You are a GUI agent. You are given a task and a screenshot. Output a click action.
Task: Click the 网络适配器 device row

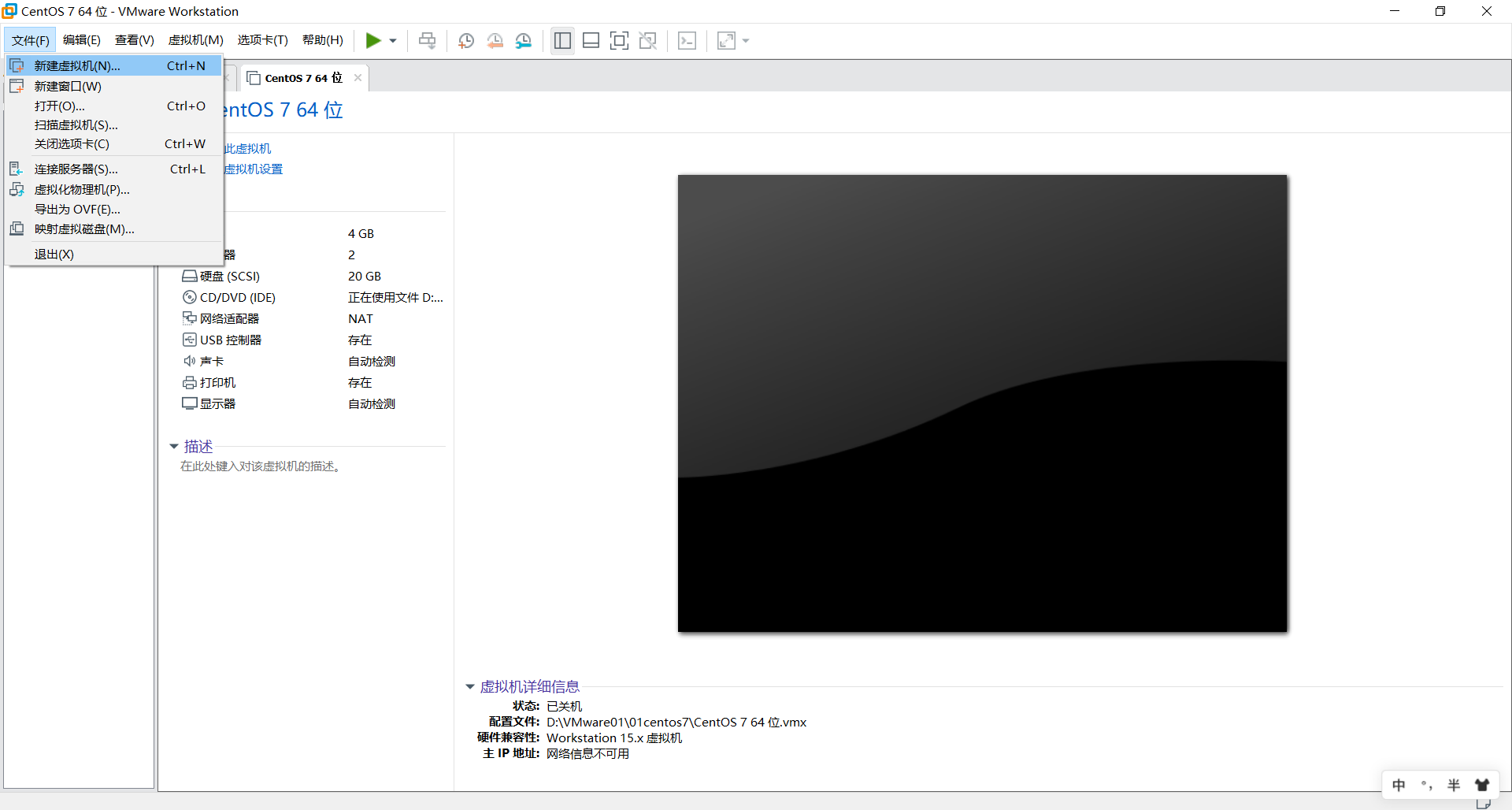[313, 318]
